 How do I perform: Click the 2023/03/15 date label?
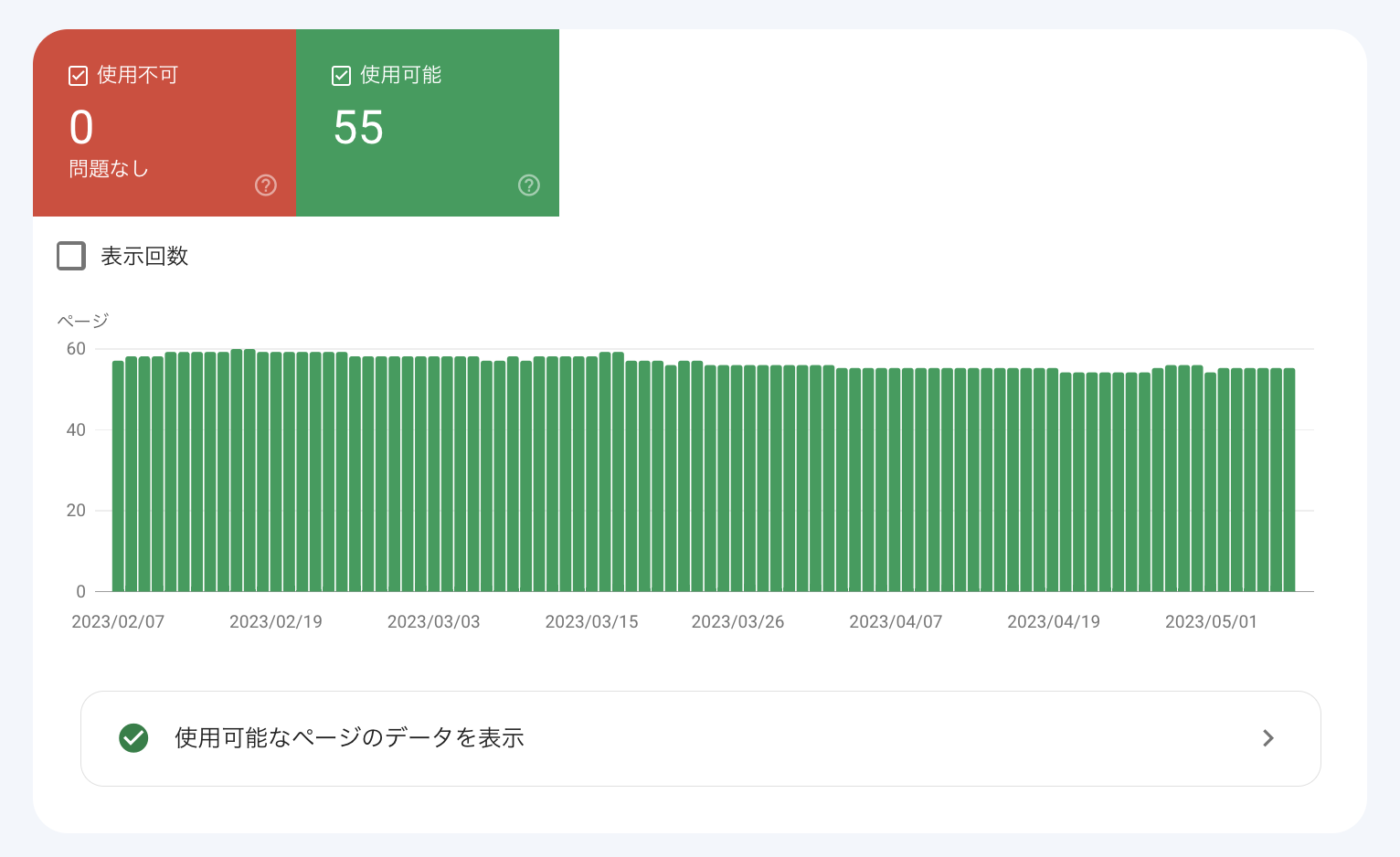(592, 621)
